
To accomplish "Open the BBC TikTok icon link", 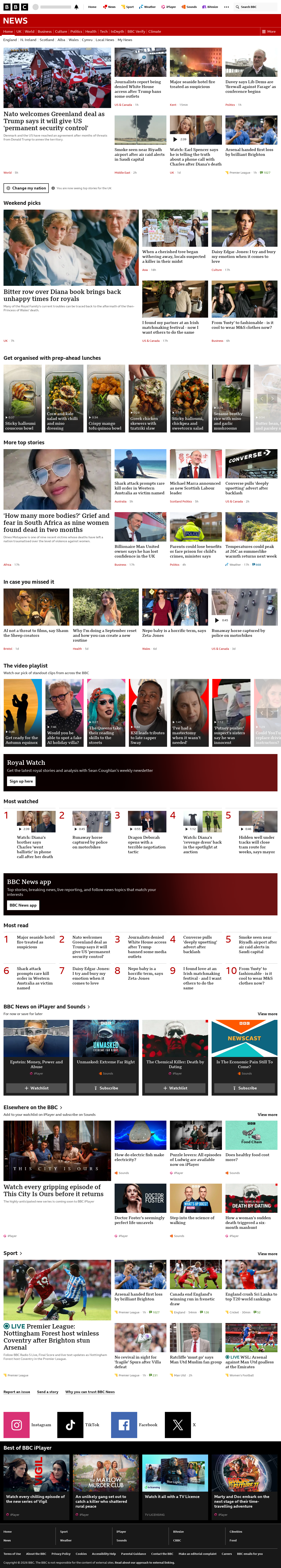I will pos(70,1424).
